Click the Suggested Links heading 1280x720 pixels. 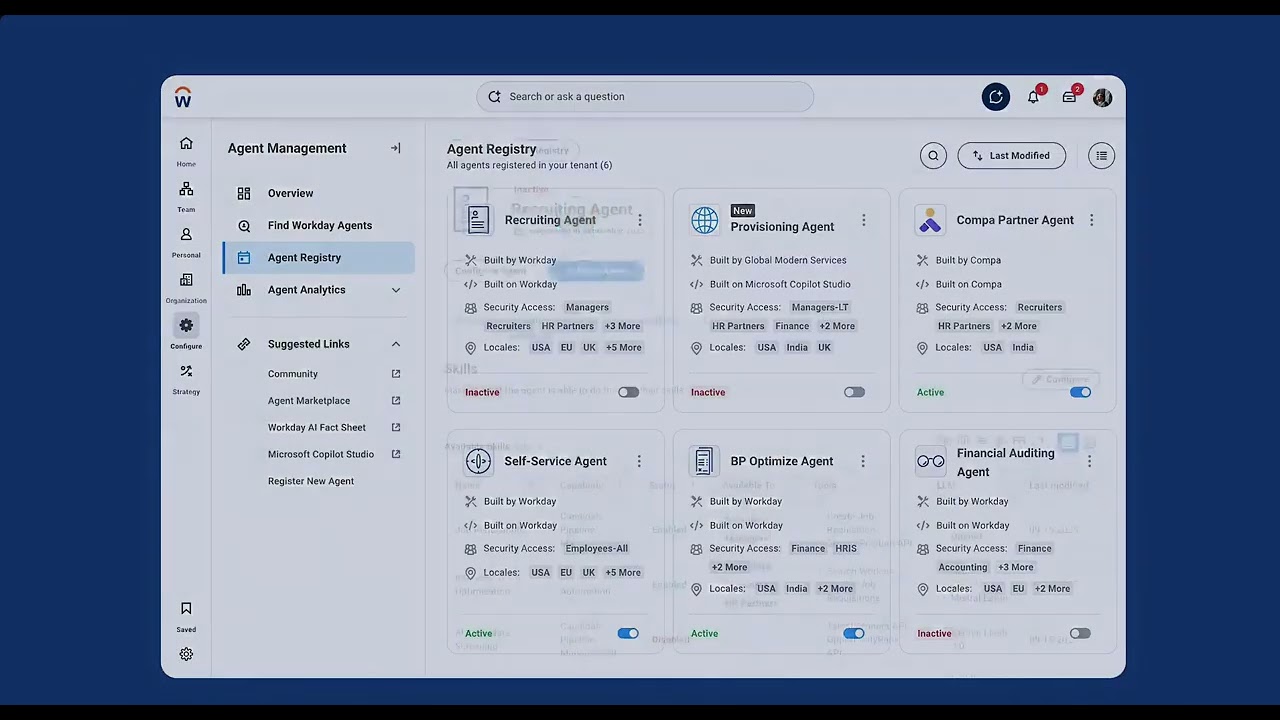[x=309, y=344]
